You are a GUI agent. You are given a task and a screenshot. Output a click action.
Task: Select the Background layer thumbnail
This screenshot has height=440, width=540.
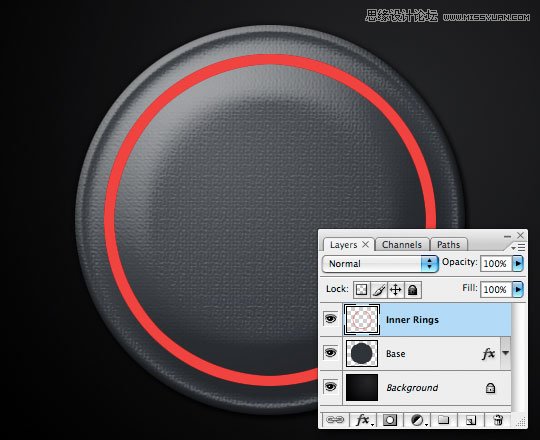pyautogui.click(x=362, y=388)
